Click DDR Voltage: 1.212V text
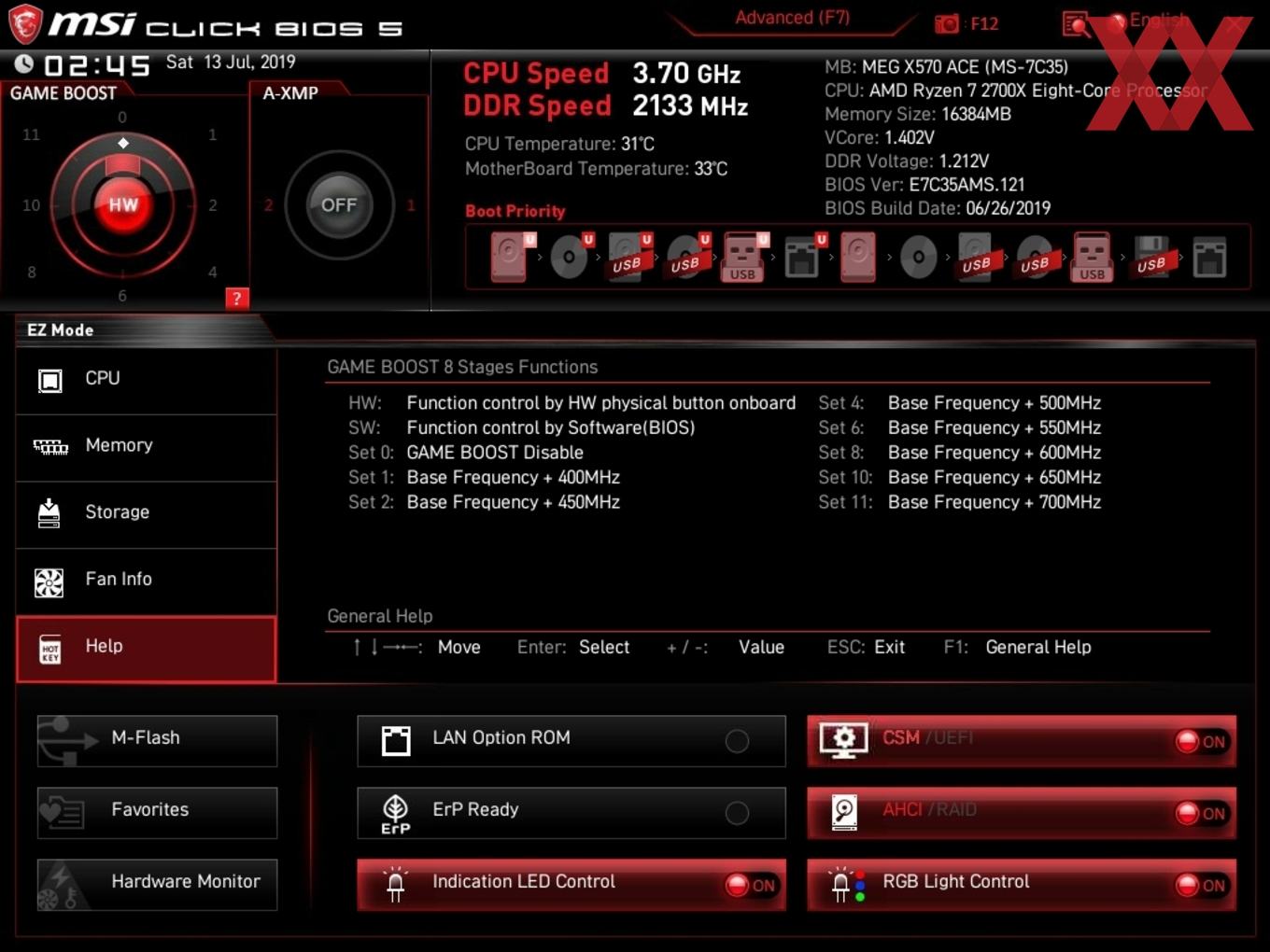This screenshot has height=952, width=1270. point(907,161)
